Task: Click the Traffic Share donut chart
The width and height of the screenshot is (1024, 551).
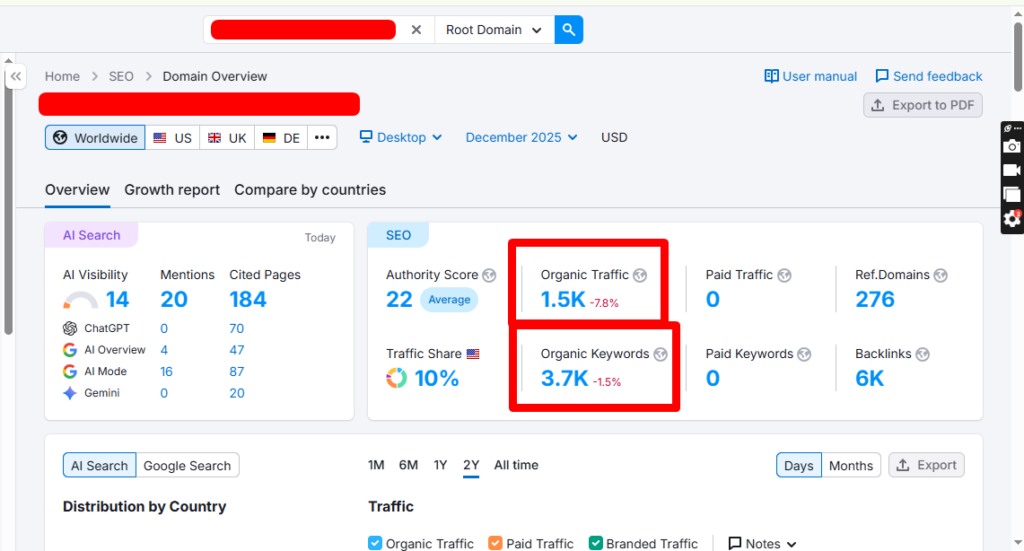Action: click(397, 378)
